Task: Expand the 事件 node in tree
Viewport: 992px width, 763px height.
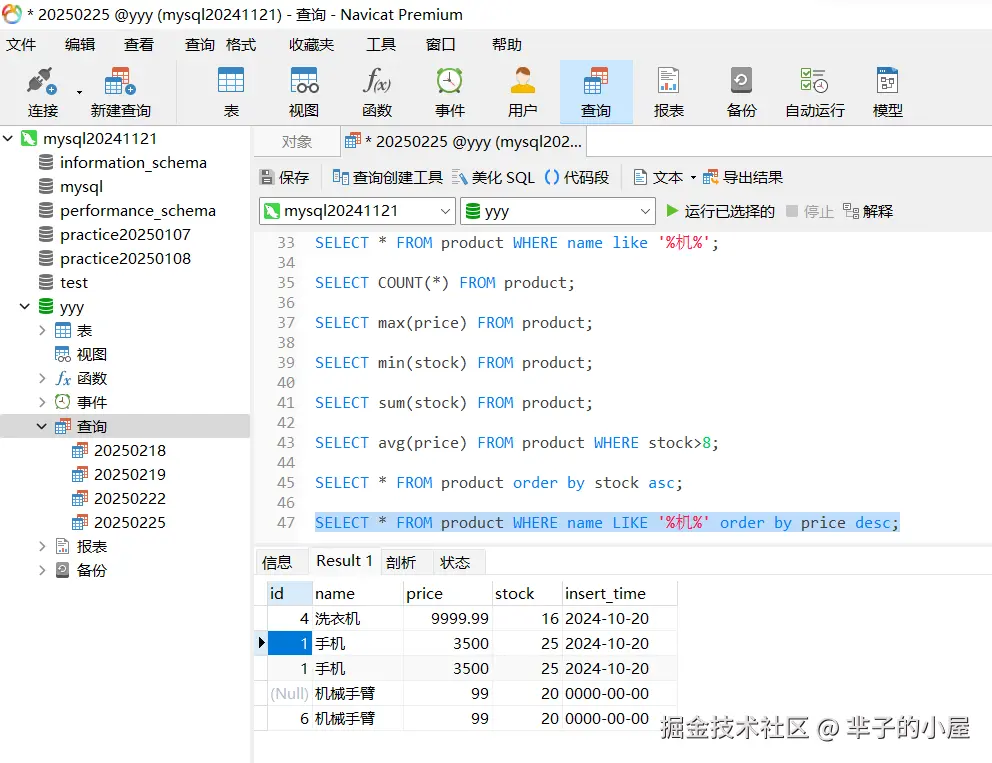Action: pyautogui.click(x=42, y=402)
